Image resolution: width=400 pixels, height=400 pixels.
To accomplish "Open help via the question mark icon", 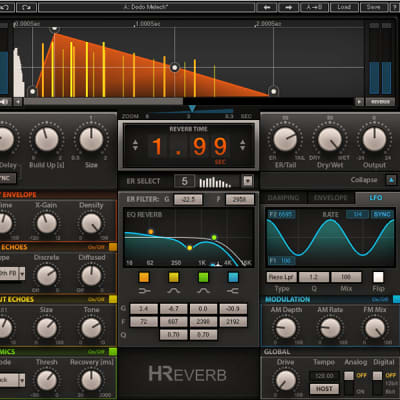I will [x=395, y=7].
